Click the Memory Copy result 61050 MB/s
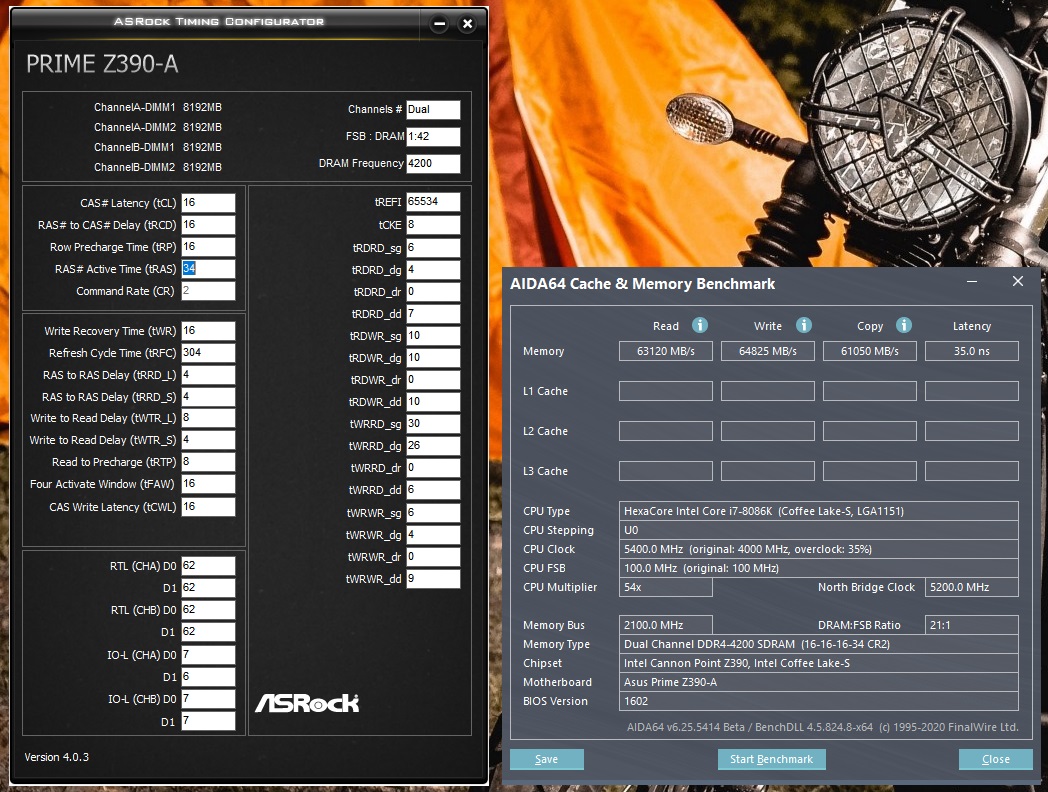The width and height of the screenshot is (1048, 792). [x=870, y=351]
